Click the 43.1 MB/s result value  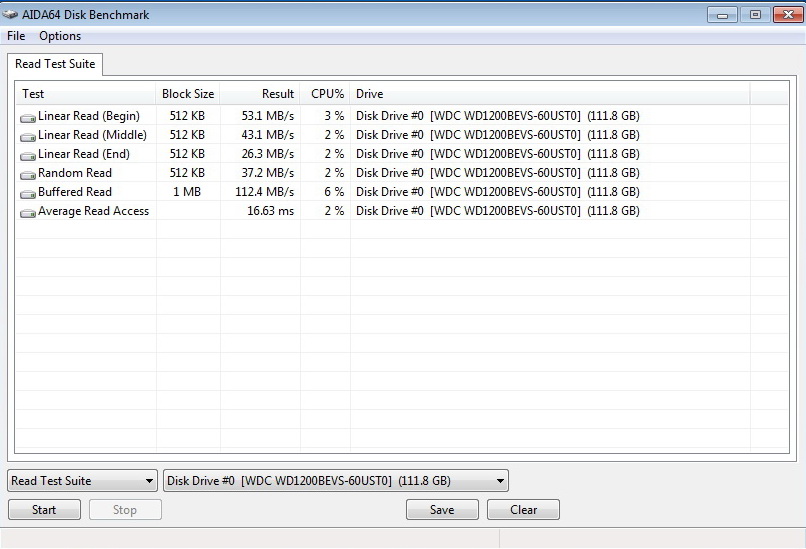[x=268, y=135]
